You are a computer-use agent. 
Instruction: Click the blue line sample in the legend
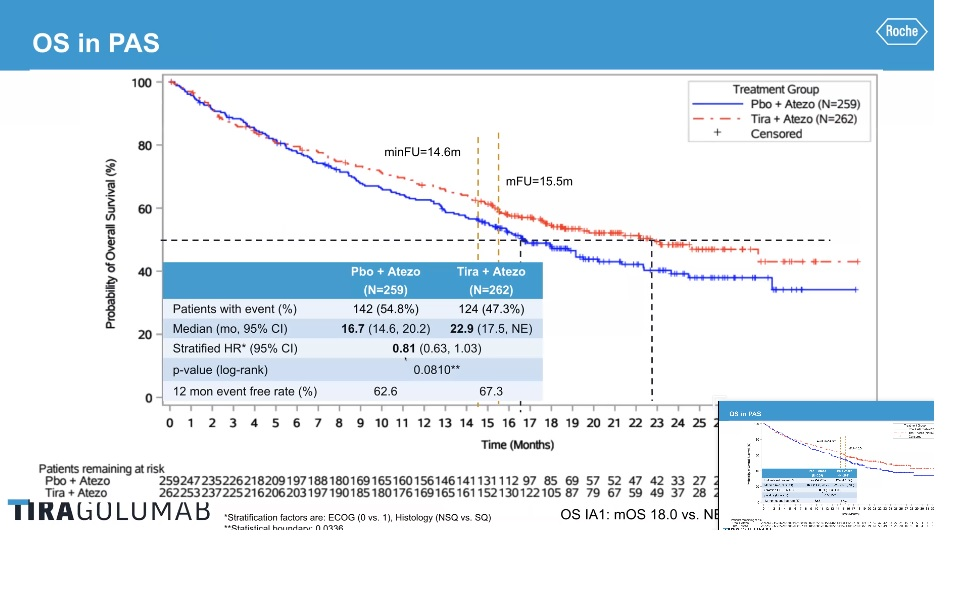point(717,104)
